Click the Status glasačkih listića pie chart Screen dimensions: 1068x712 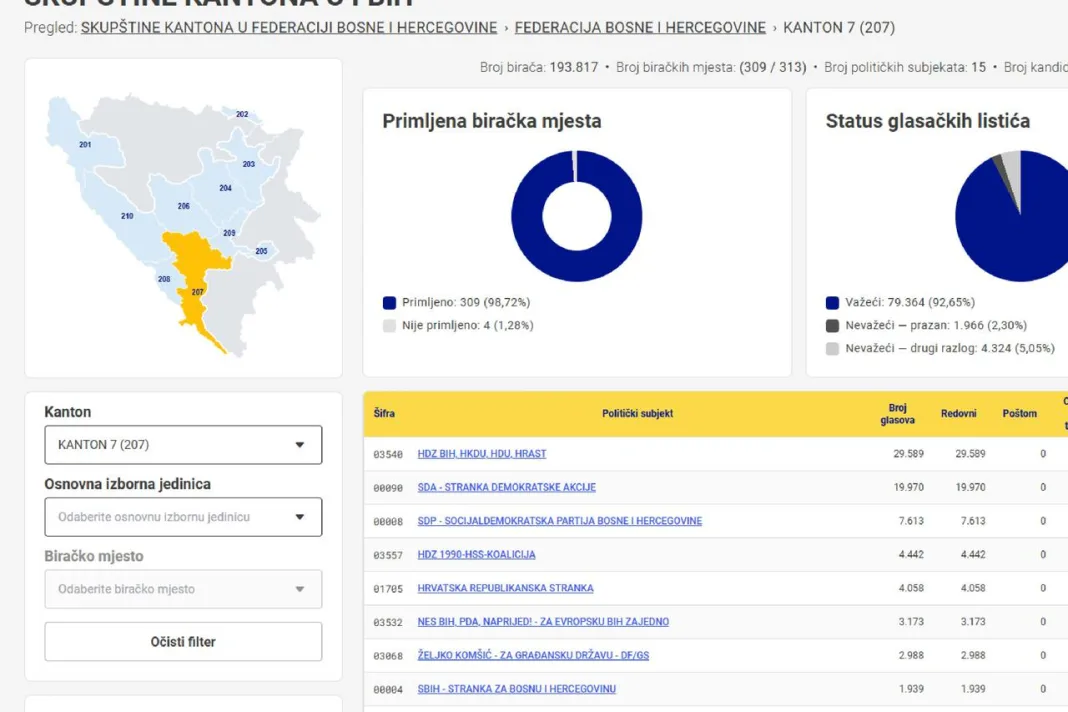(1011, 216)
